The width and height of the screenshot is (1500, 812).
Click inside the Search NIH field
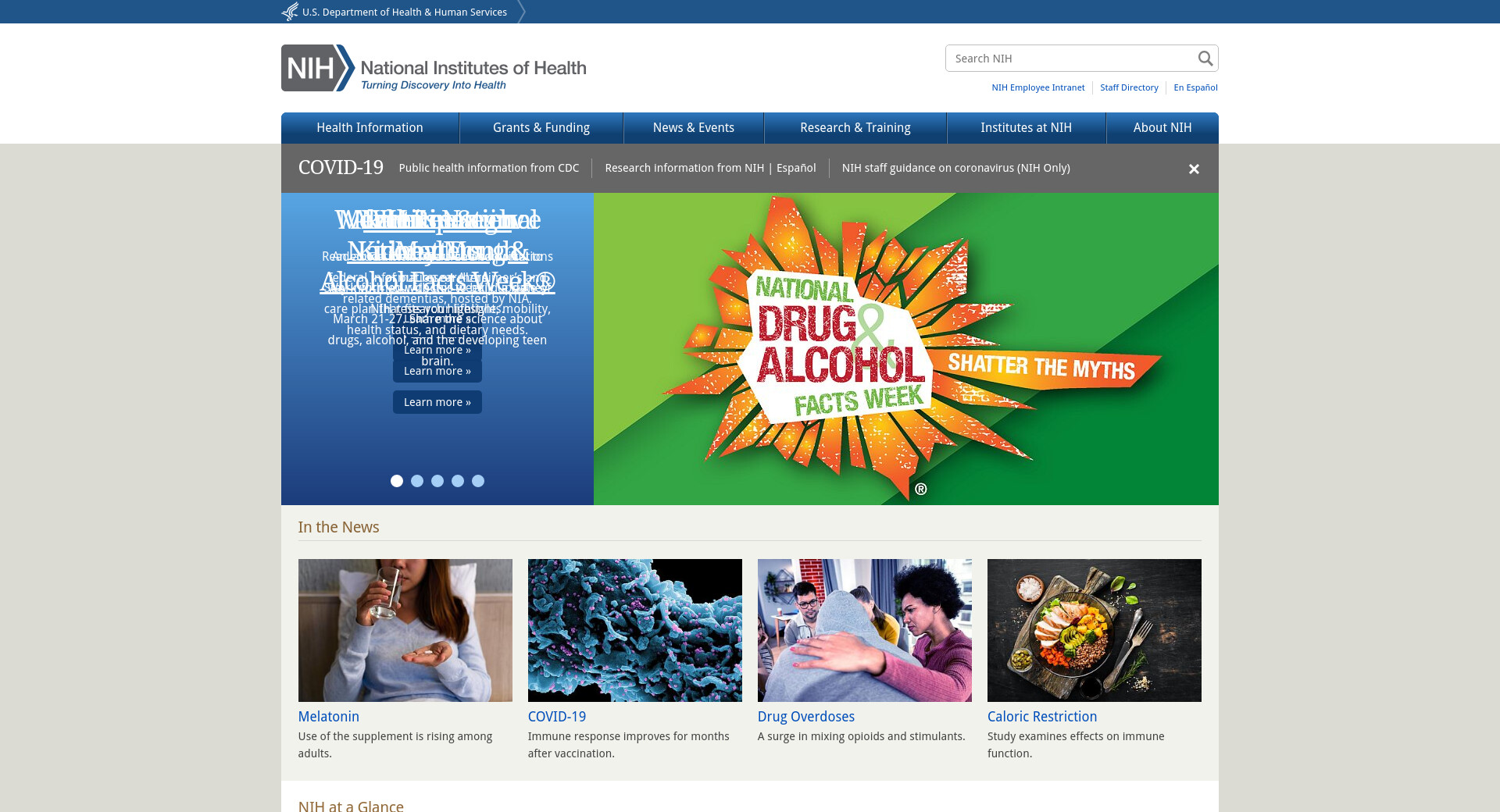(x=1070, y=59)
